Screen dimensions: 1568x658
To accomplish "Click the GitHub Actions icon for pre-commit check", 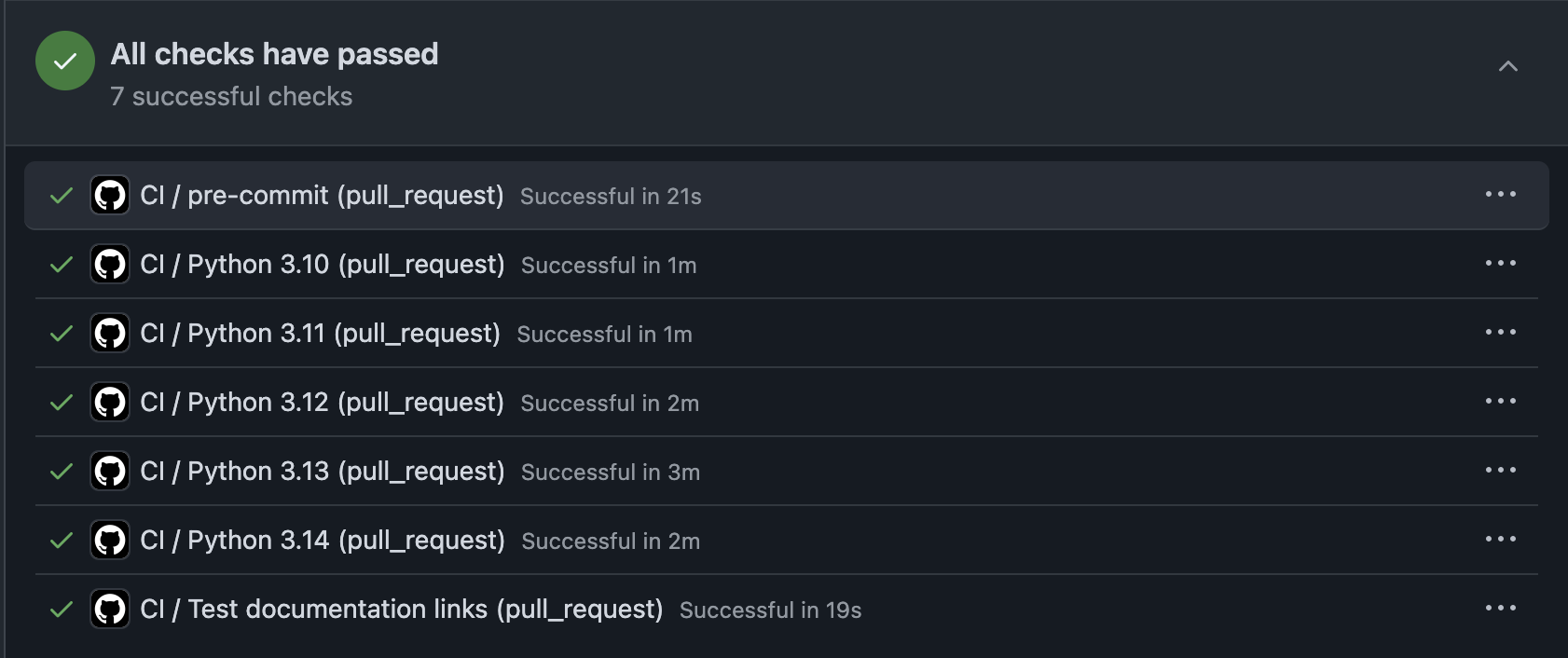I will [110, 195].
